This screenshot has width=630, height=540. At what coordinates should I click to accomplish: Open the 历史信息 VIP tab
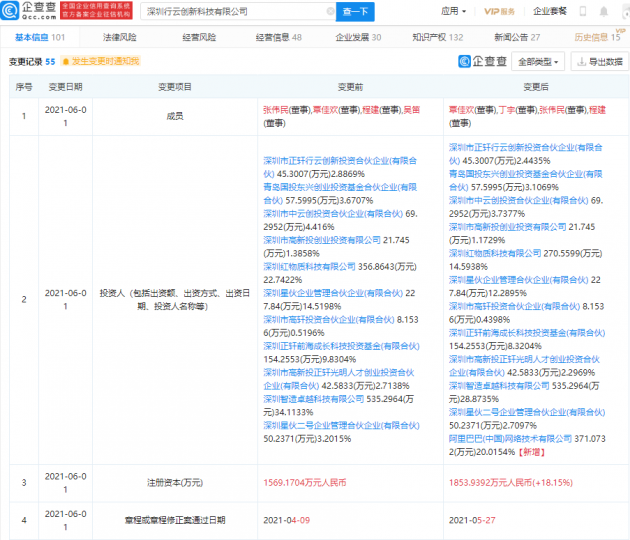597,37
